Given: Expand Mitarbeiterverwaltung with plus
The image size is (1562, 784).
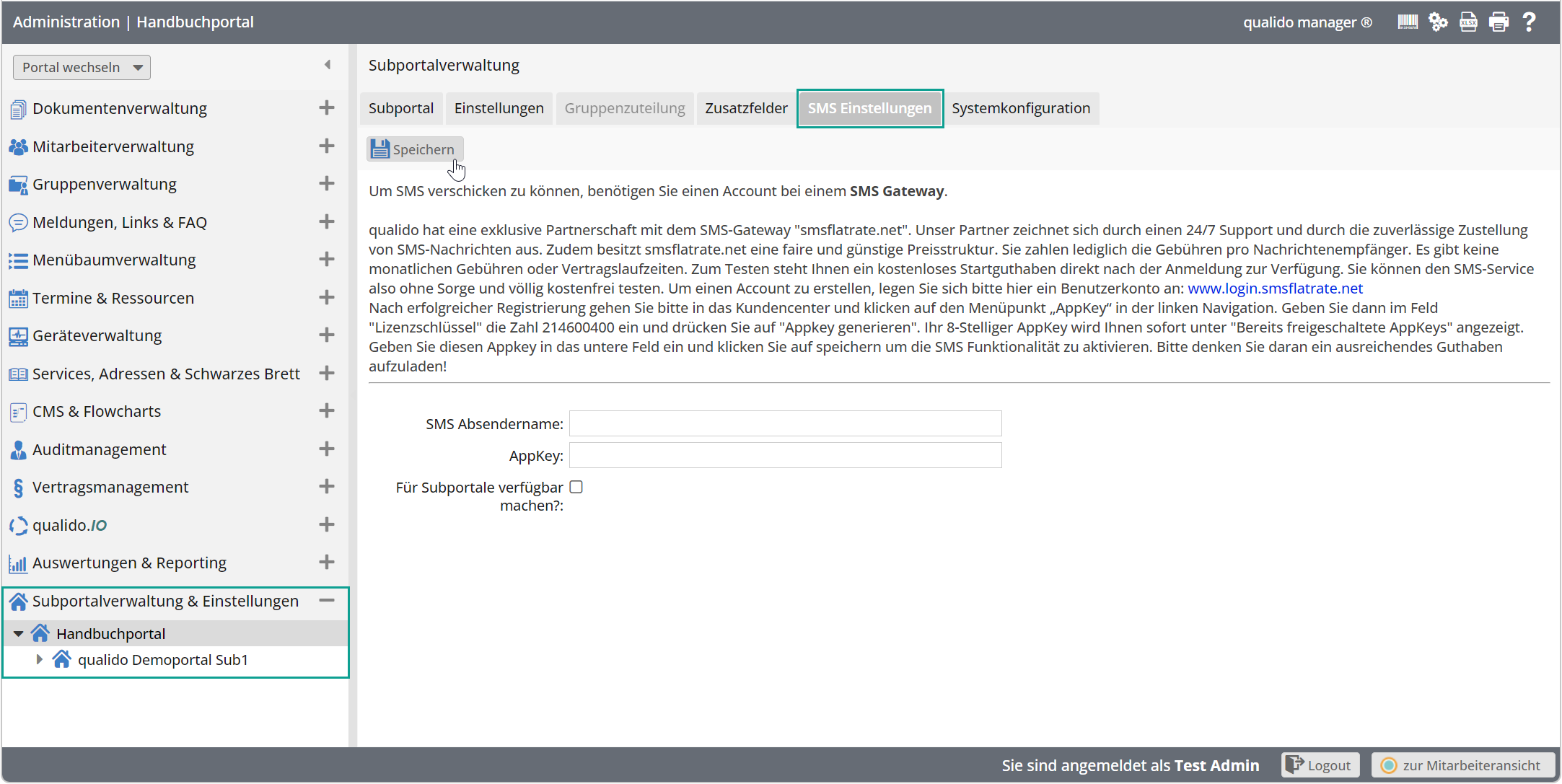Looking at the screenshot, I should tap(327, 146).
